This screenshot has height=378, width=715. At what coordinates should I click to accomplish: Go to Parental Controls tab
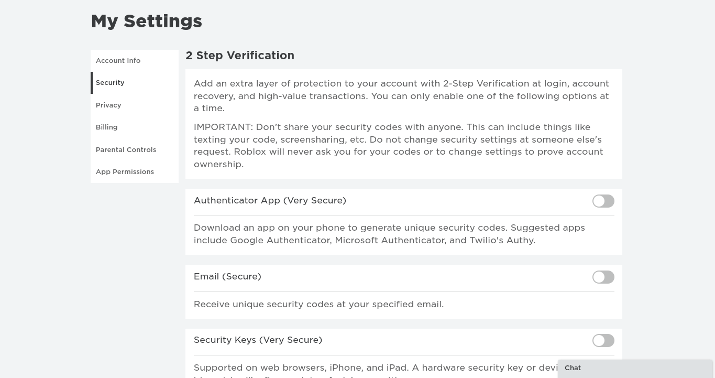click(x=135, y=150)
